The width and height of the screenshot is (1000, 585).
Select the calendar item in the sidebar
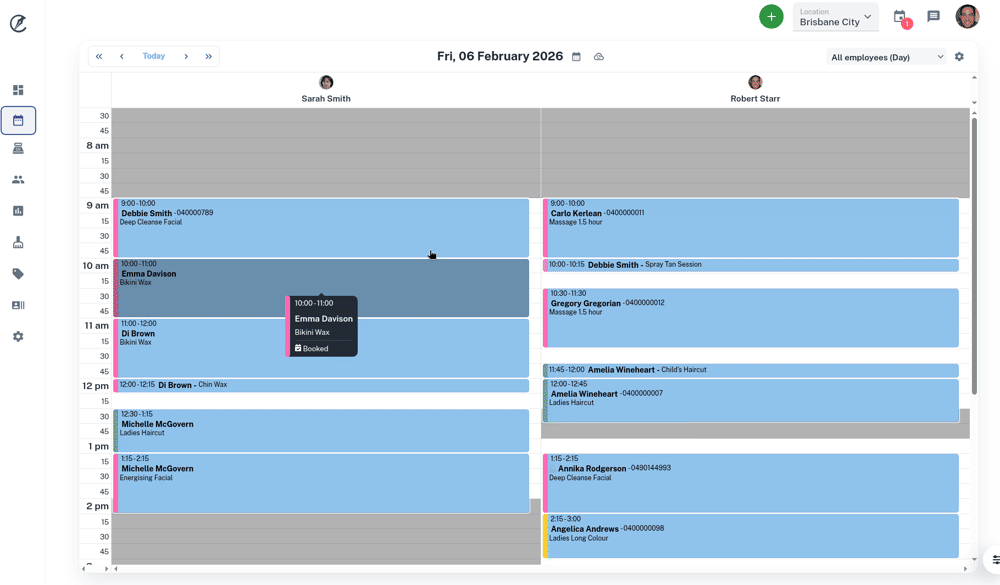(18, 120)
